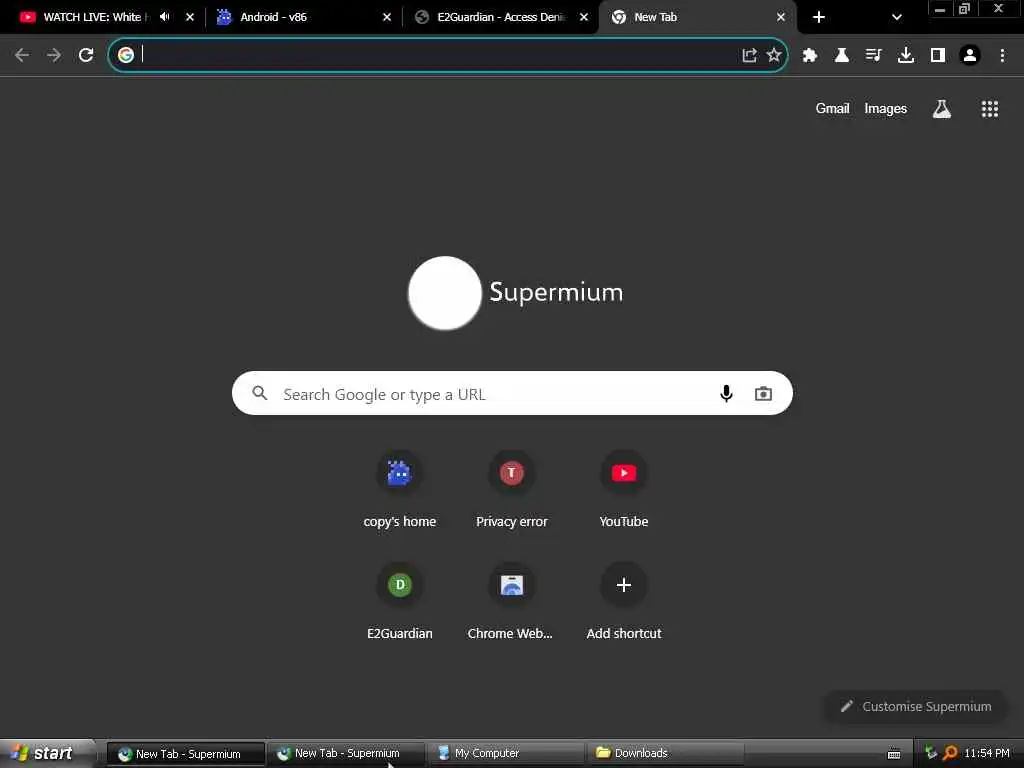Close the New Tab tab
This screenshot has height=768, width=1024.
click(780, 17)
